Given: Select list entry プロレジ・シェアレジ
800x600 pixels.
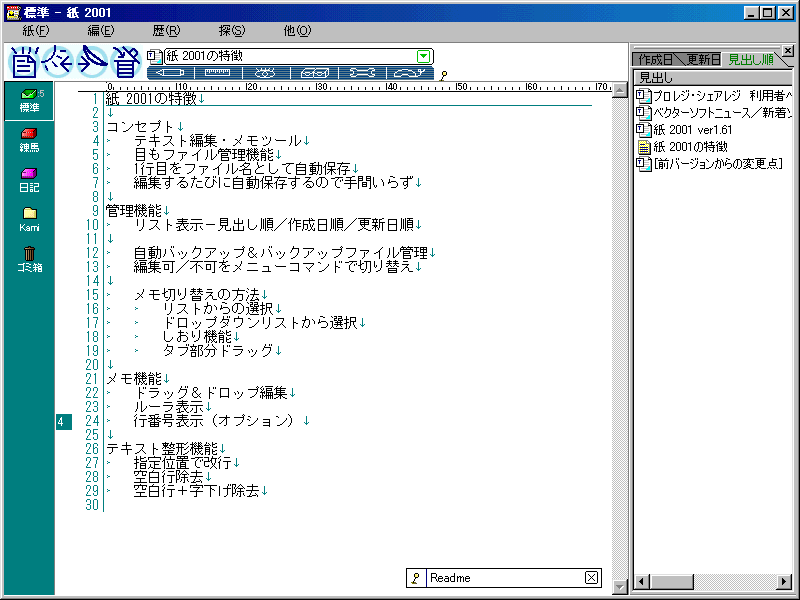Looking at the screenshot, I should coord(722,96).
